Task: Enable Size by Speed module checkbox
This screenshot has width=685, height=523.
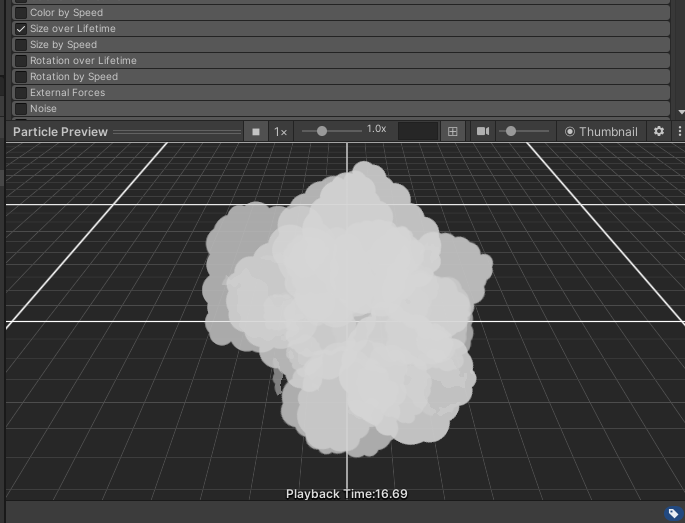Action: click(21, 45)
